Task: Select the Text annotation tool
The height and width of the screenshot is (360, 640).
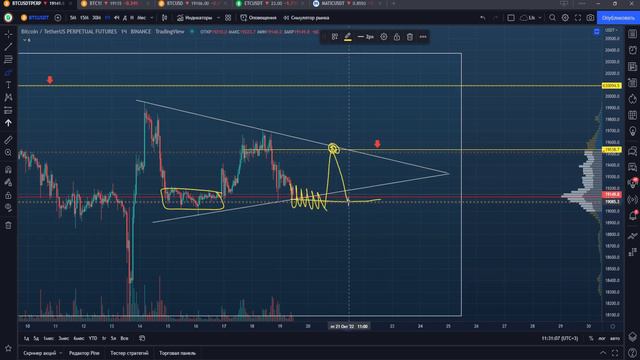Action: (x=8, y=85)
